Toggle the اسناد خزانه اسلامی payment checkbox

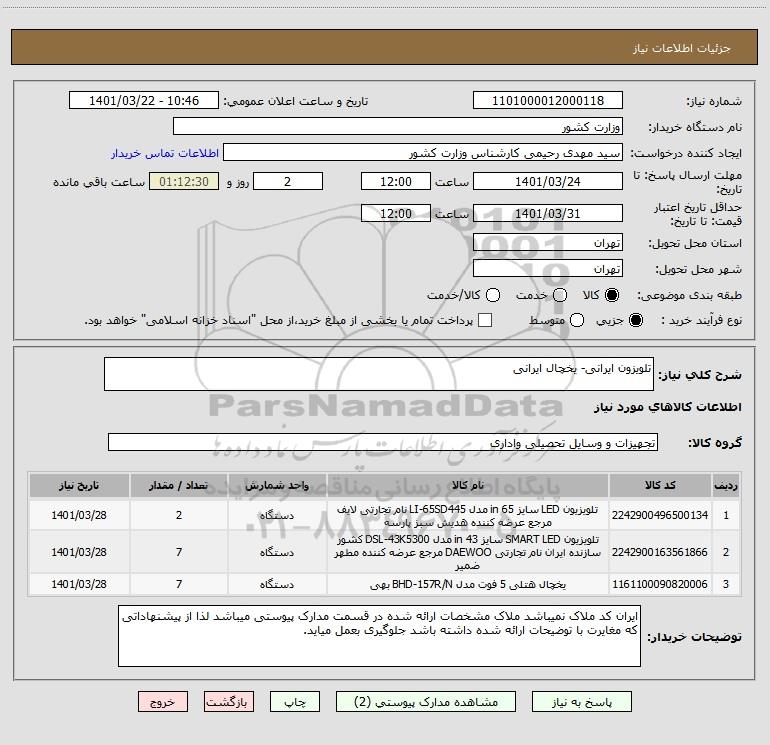tap(485, 320)
